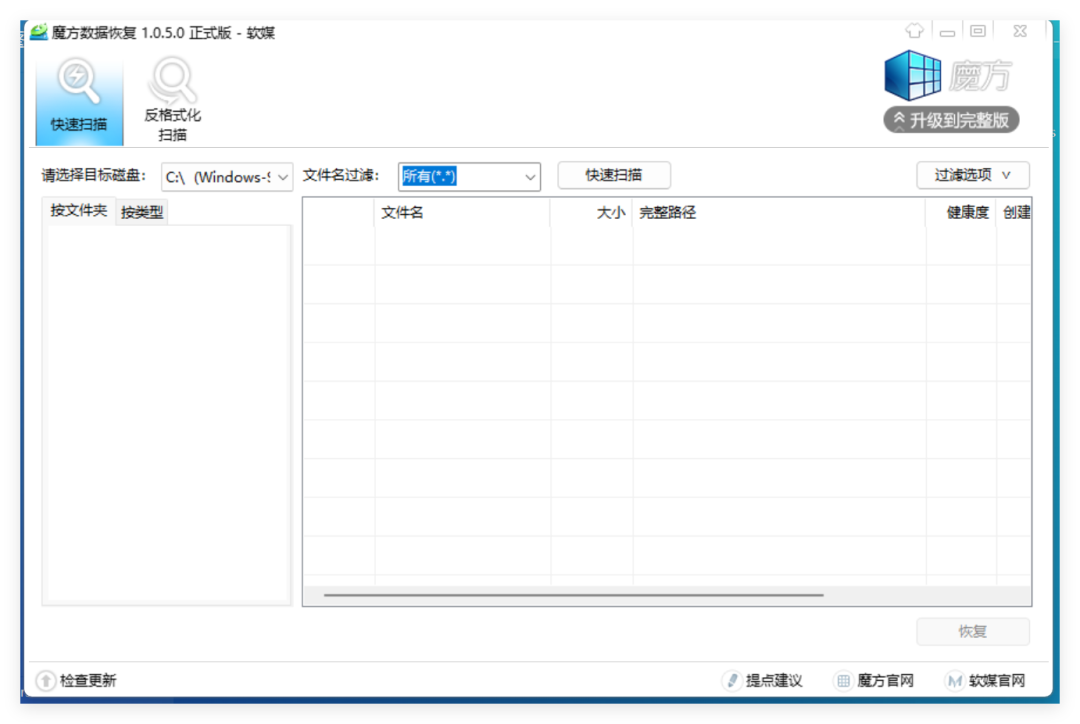
Task: Minimize the 魔方数据恢复 window
Action: [948, 32]
